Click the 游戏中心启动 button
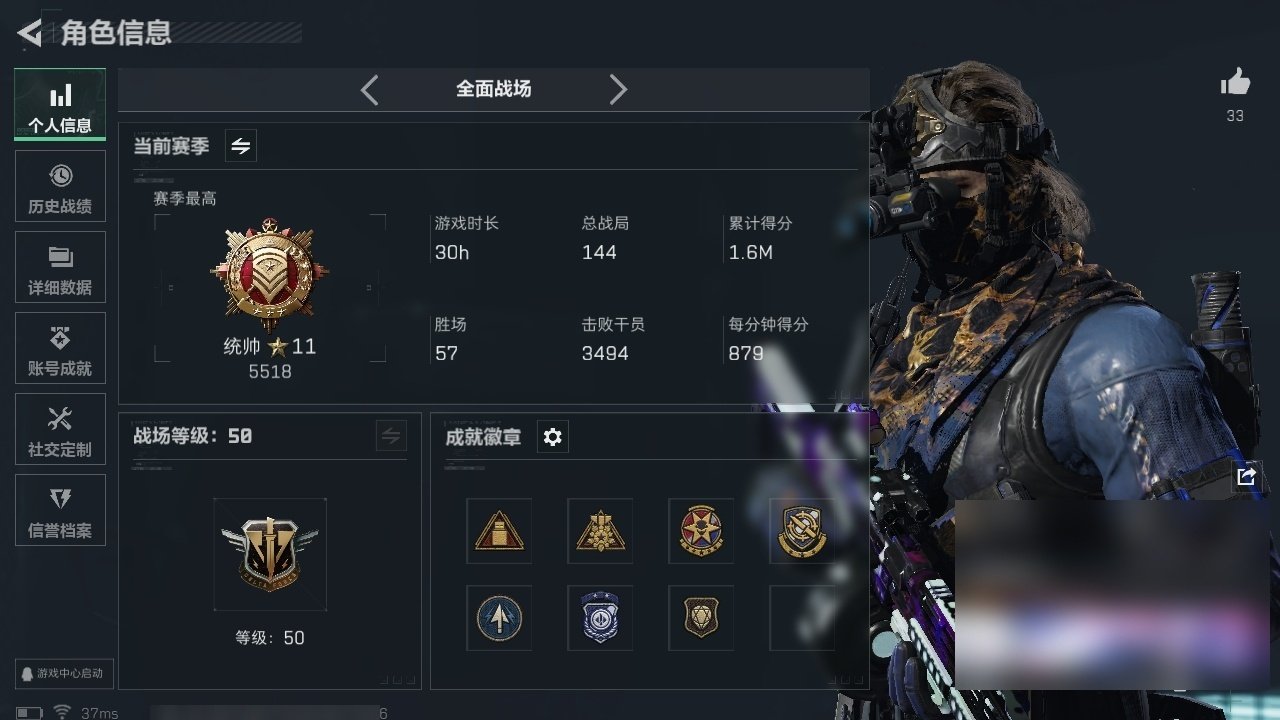 [64, 673]
